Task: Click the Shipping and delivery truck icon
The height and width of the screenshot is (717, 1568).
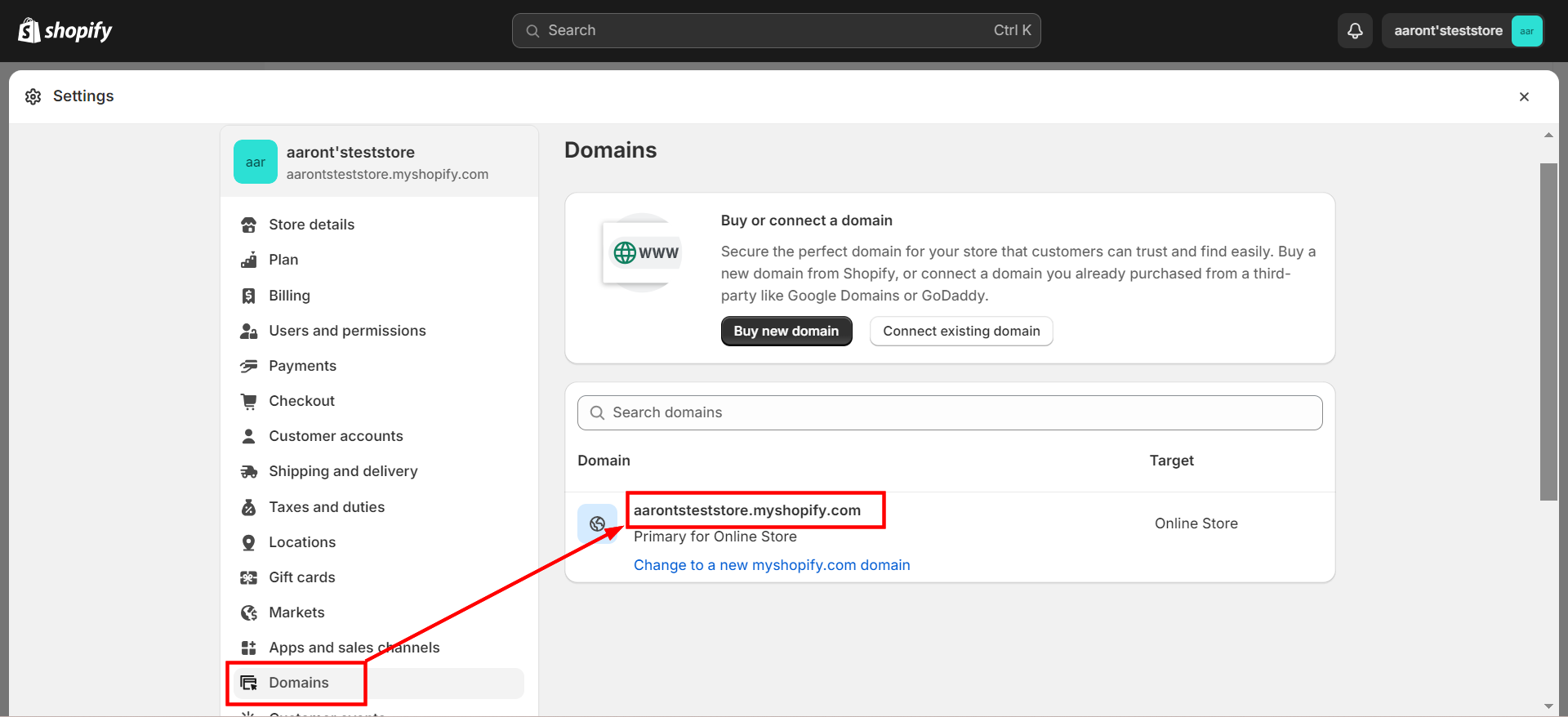Action: click(x=249, y=471)
